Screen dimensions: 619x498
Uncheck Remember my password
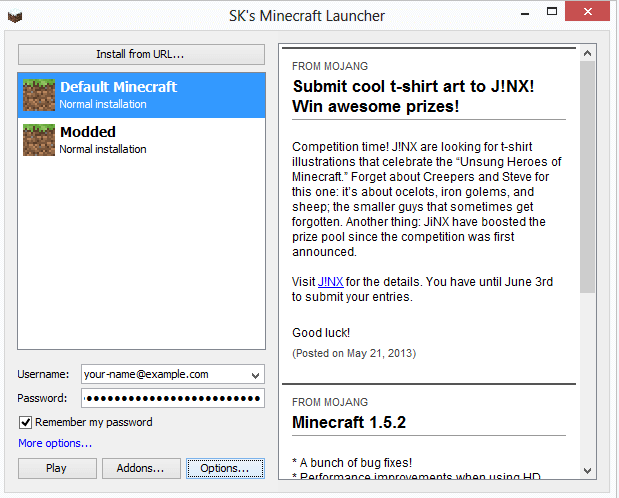26,423
